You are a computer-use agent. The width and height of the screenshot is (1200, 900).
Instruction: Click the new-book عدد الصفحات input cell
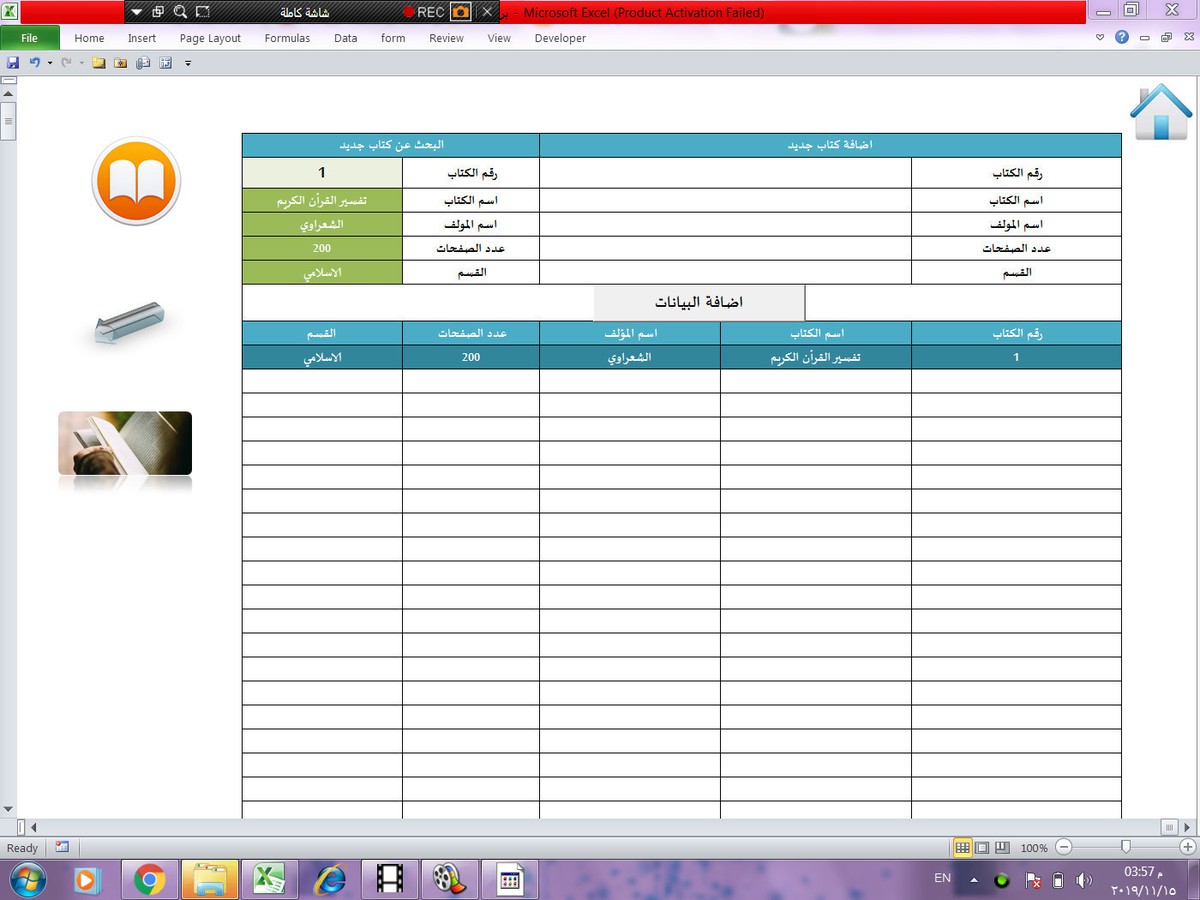(x=725, y=248)
